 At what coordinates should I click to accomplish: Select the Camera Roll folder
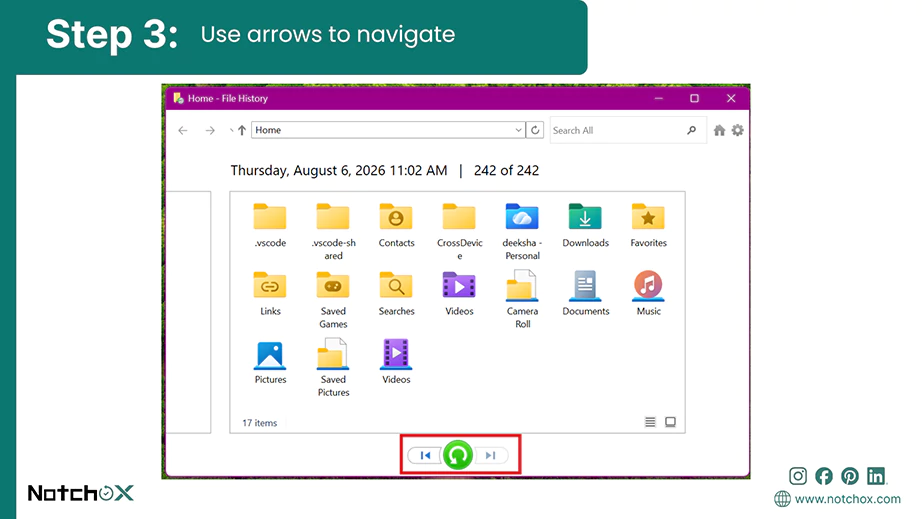click(522, 300)
